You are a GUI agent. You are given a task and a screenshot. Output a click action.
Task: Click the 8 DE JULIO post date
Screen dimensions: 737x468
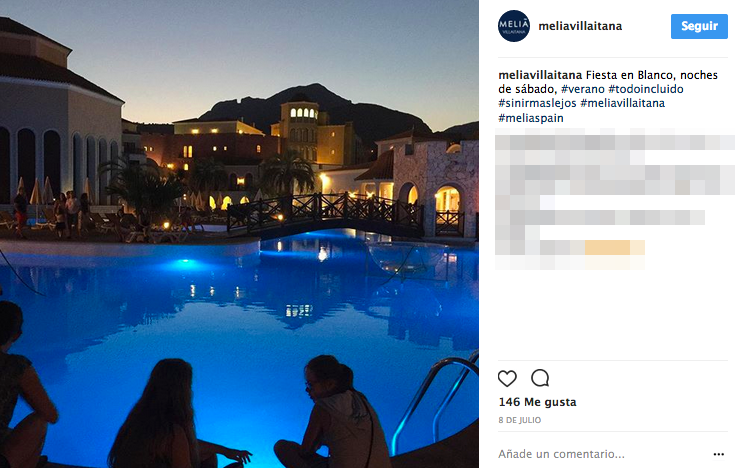pyautogui.click(x=519, y=420)
